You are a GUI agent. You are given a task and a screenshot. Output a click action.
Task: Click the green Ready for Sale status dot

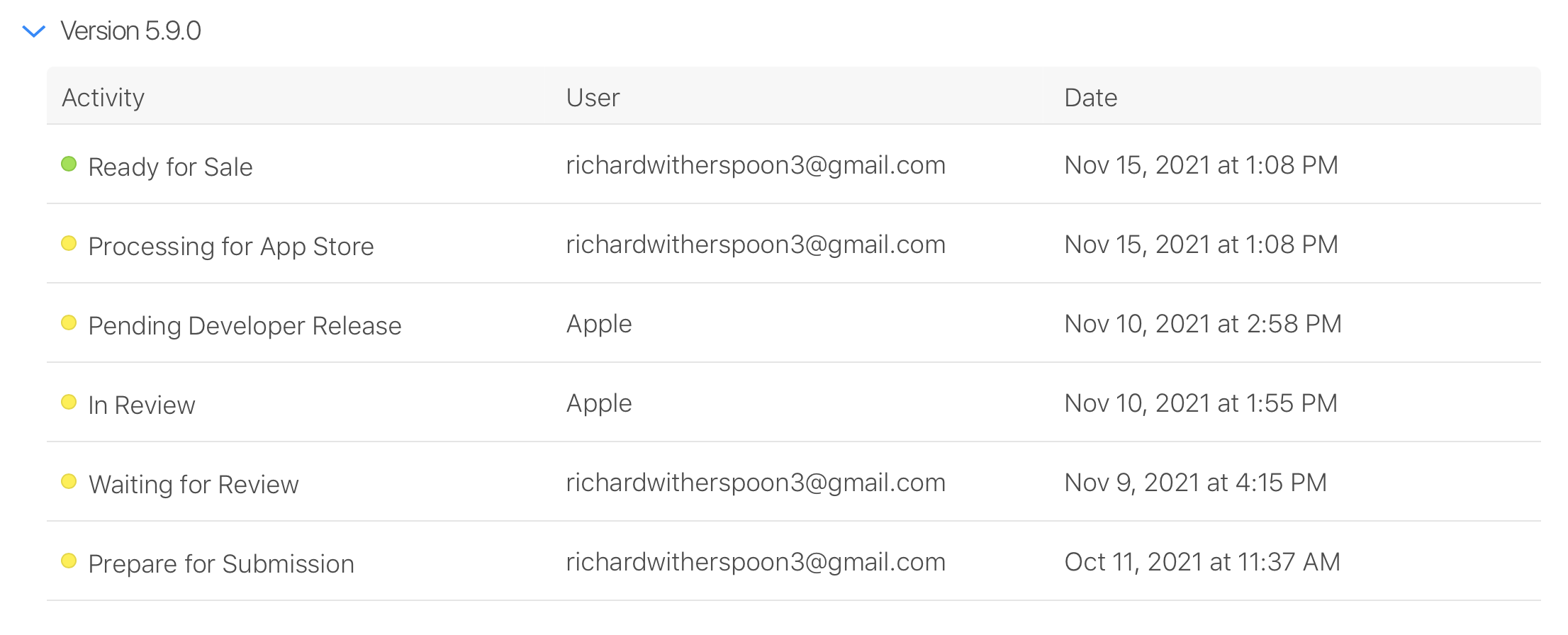pyautogui.click(x=69, y=164)
